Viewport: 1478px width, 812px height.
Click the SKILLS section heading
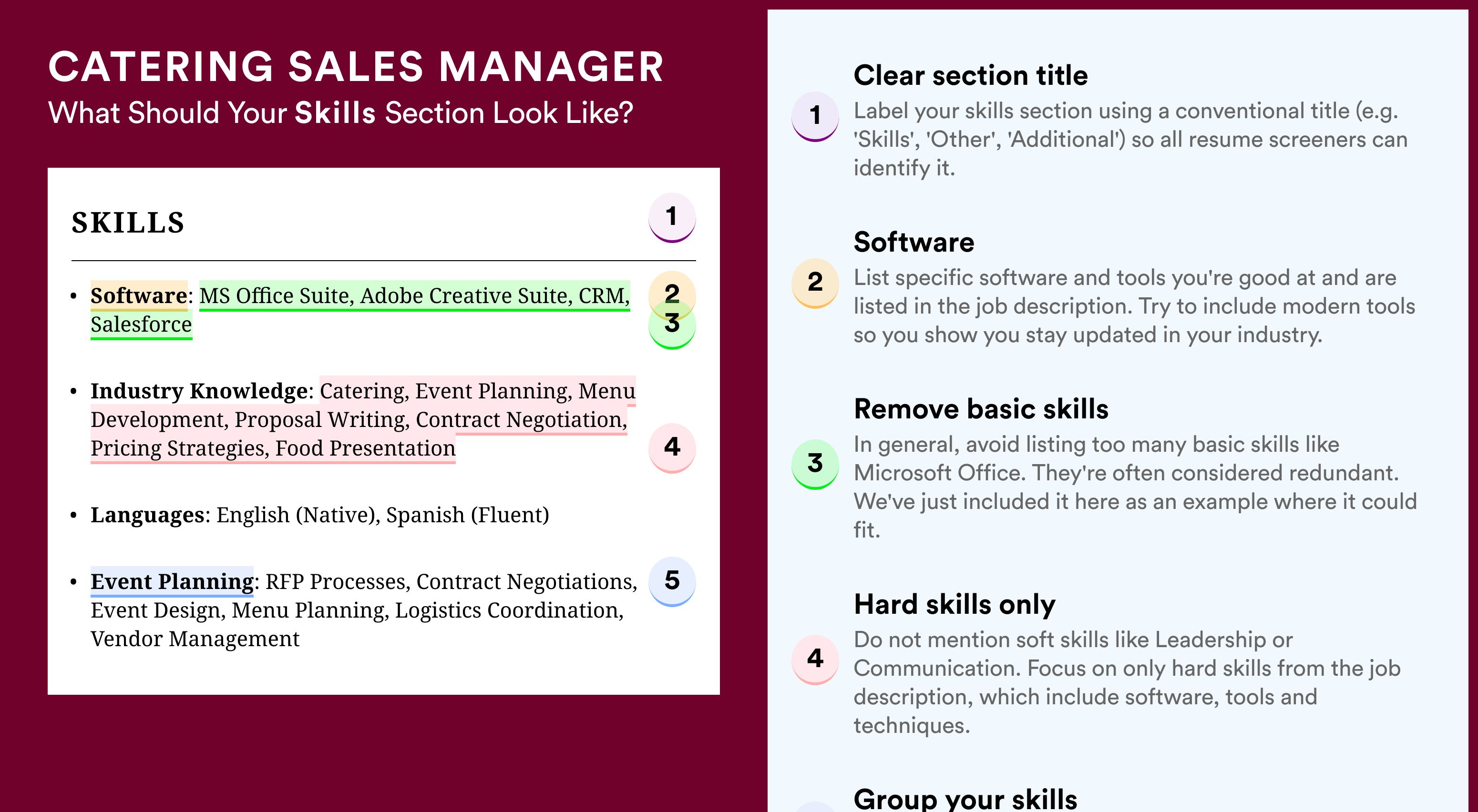(x=128, y=223)
